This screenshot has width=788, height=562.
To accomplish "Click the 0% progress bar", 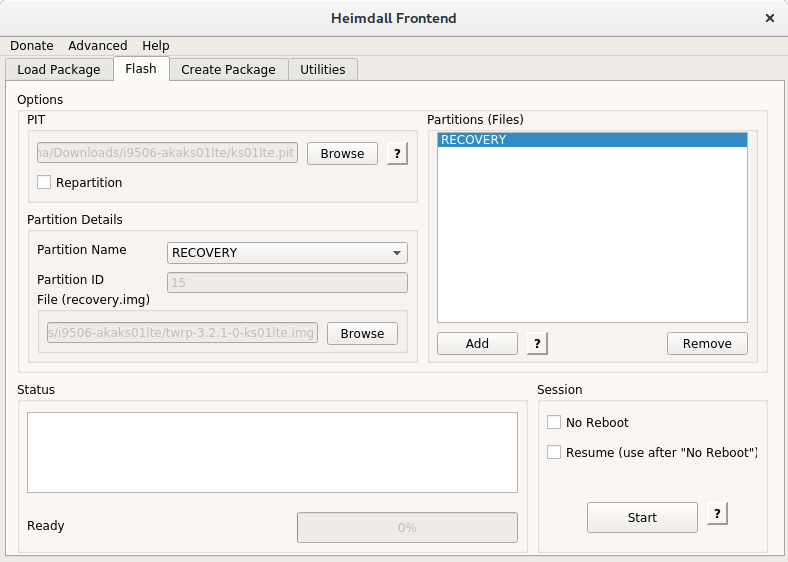I will coord(407,527).
